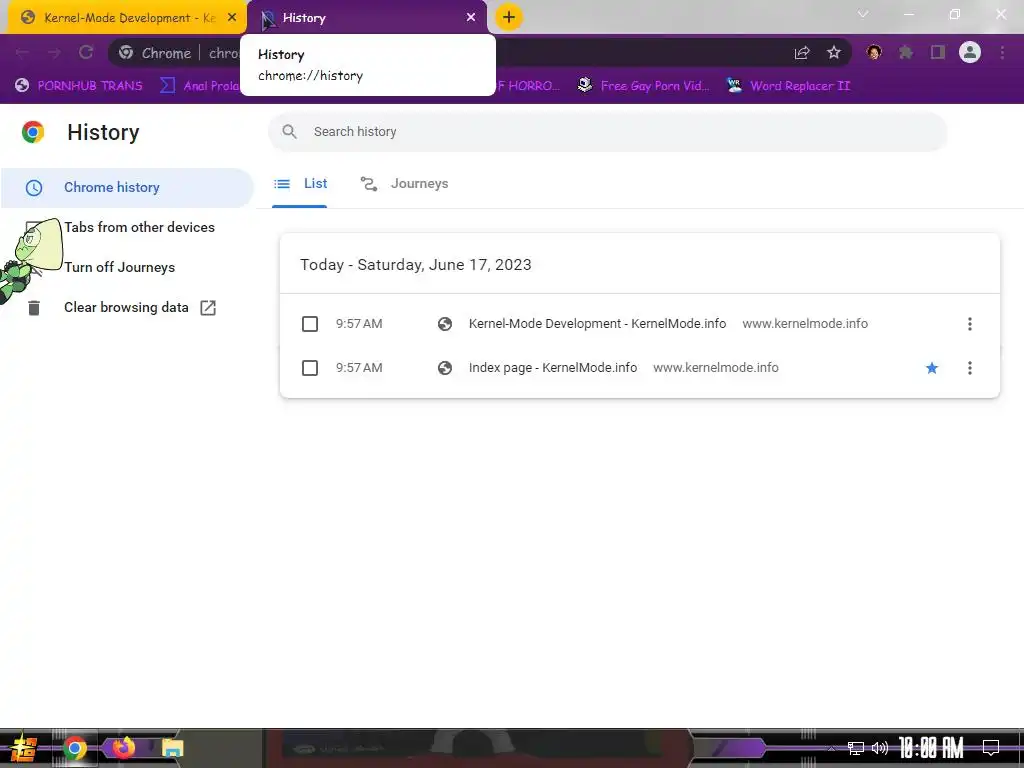Click the network icon in the system tray
The image size is (1024, 768).
(856, 748)
